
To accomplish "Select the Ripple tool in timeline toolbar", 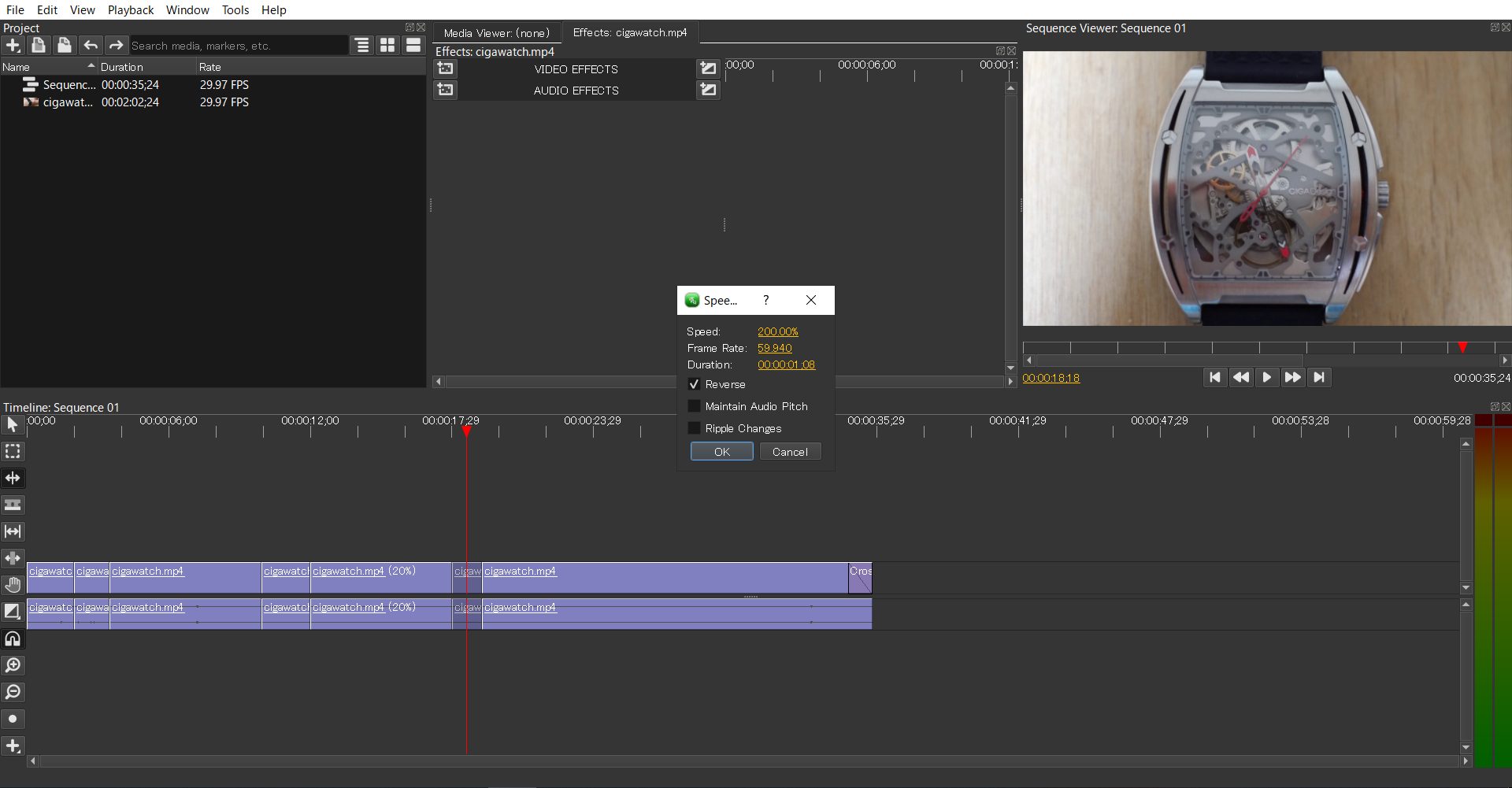I will coord(13,479).
